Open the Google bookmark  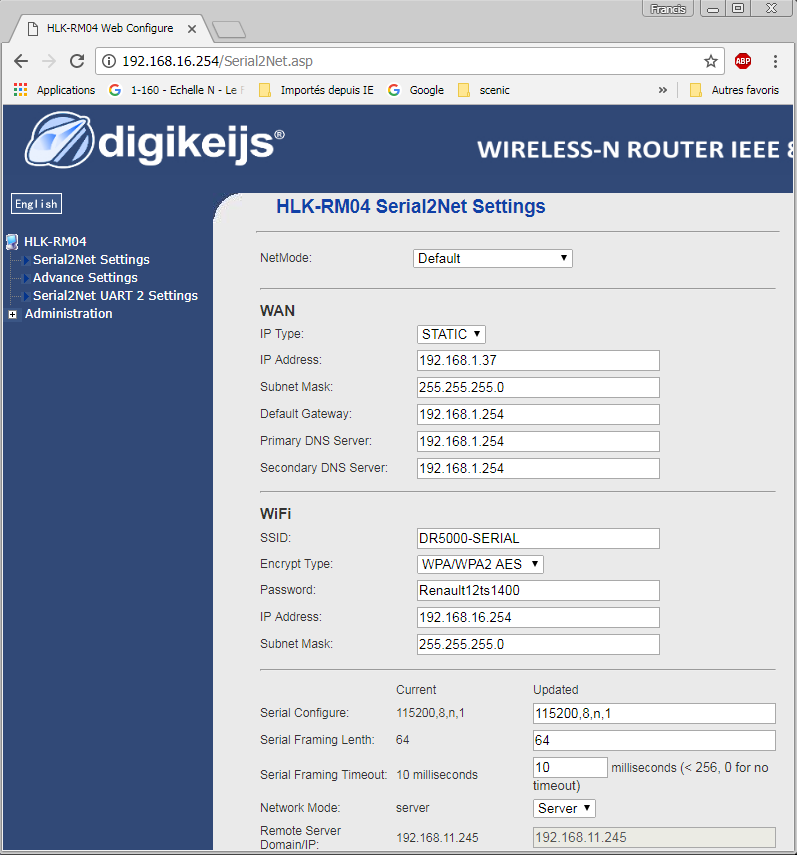point(416,90)
